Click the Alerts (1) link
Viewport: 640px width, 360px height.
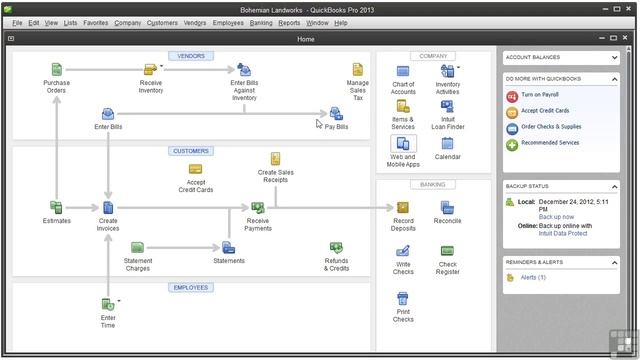coord(533,278)
